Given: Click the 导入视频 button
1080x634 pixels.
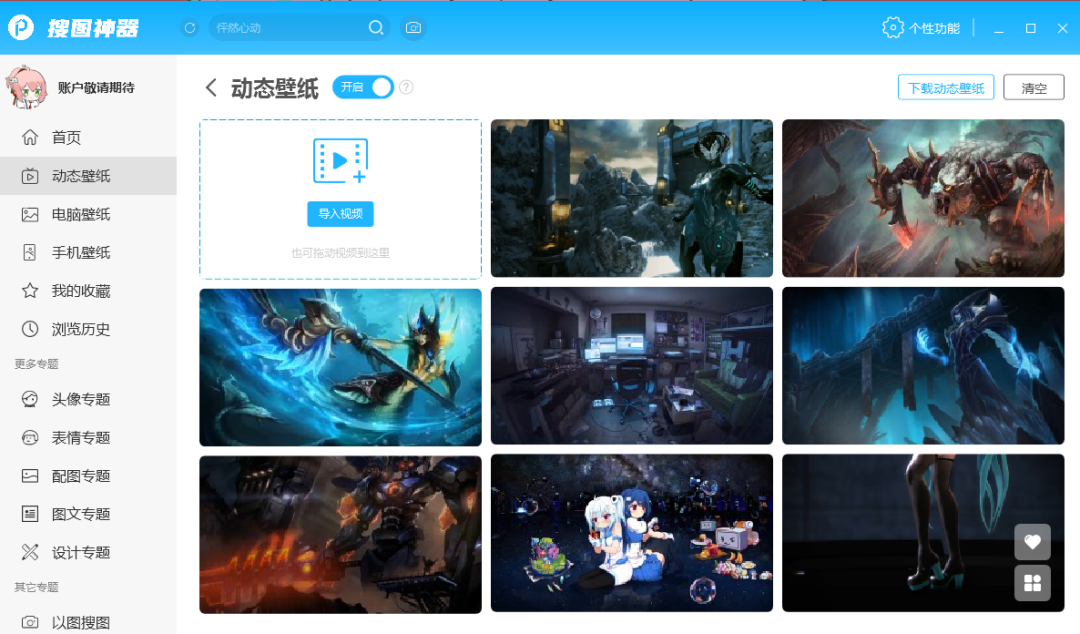Looking at the screenshot, I should (340, 214).
